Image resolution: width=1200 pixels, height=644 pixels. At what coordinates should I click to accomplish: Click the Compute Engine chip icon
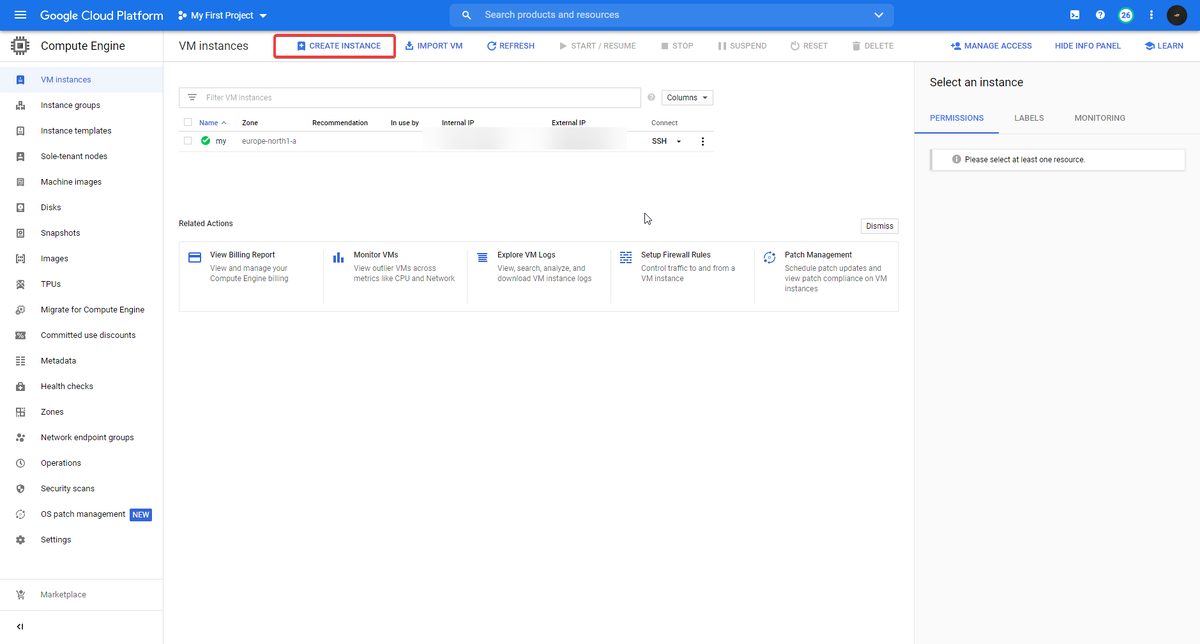pos(20,46)
